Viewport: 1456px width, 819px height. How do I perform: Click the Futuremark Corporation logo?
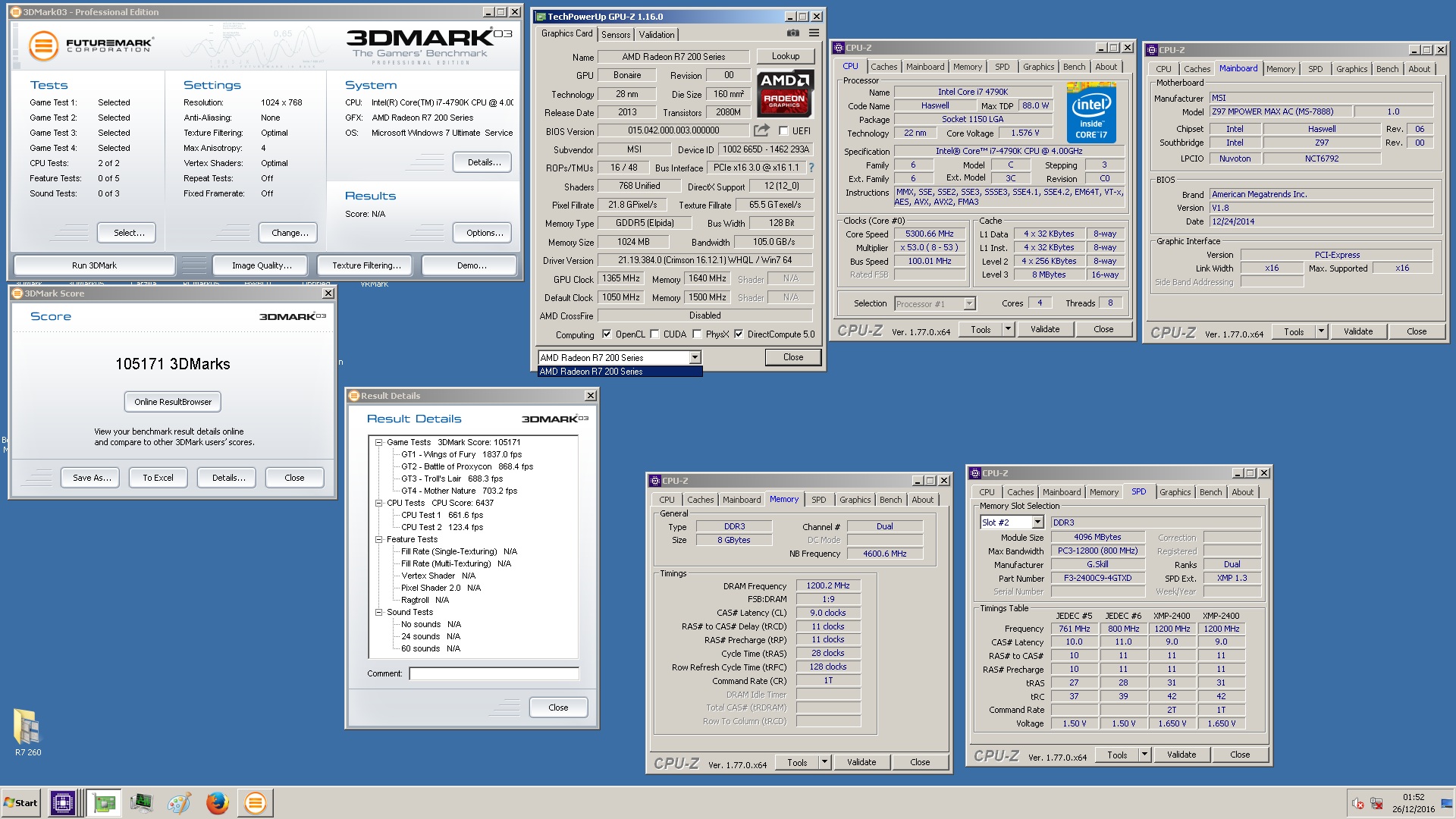tap(91, 45)
